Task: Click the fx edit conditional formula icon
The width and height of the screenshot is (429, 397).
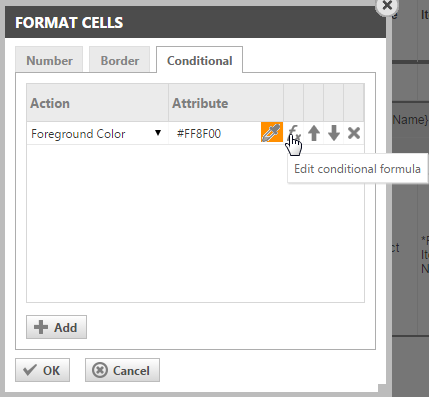Action: tap(294, 133)
